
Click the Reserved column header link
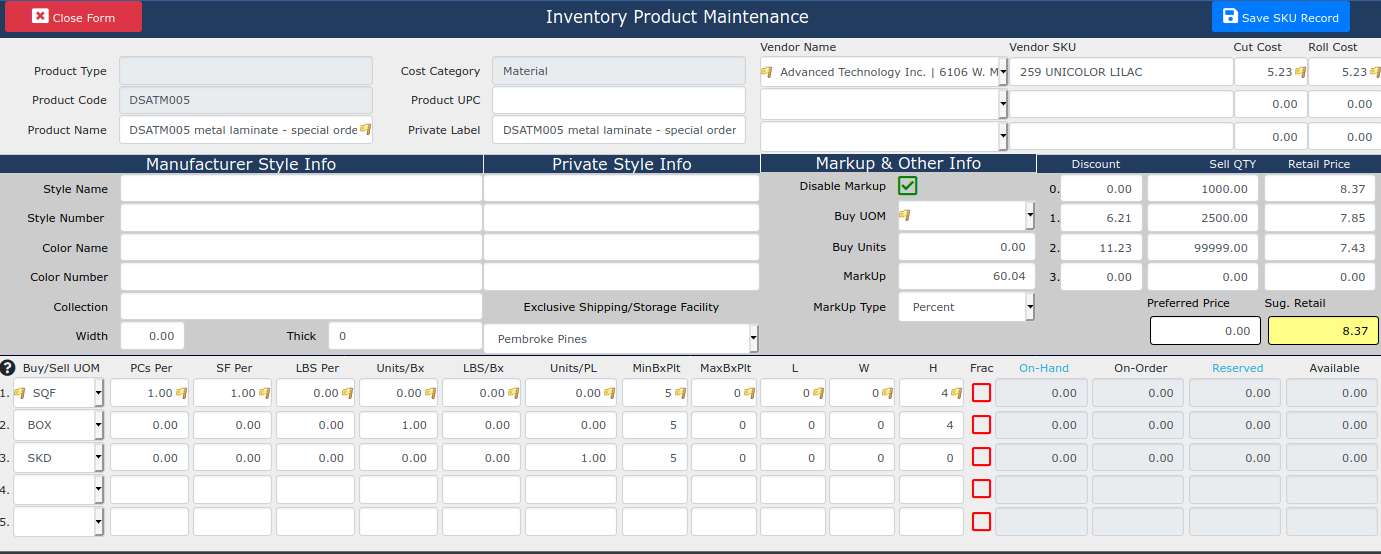[1237, 368]
